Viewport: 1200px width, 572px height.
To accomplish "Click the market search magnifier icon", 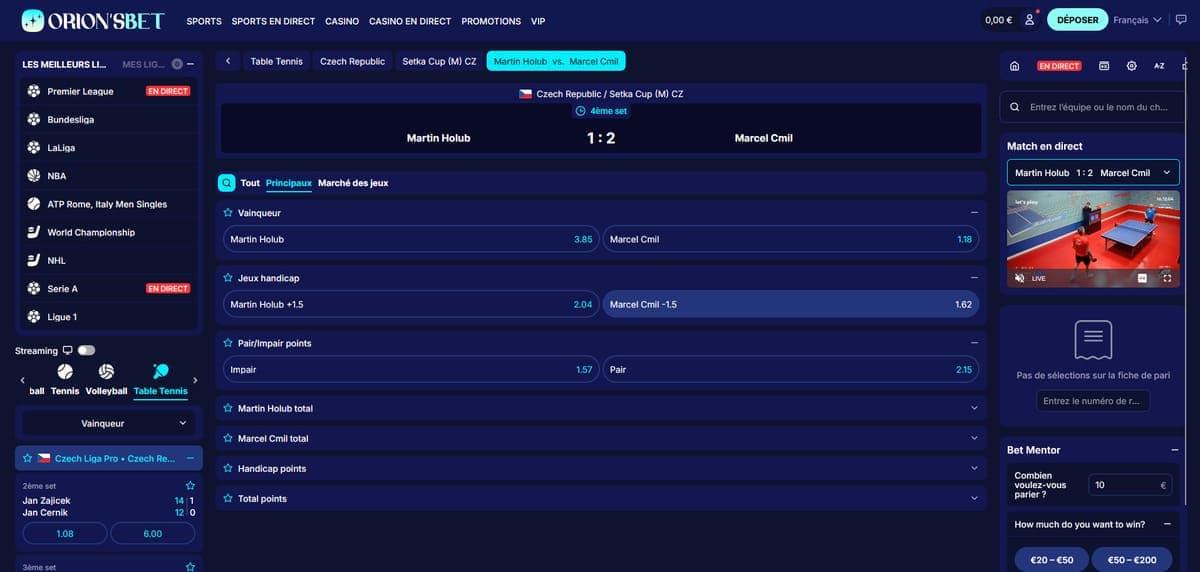I will pyautogui.click(x=227, y=183).
